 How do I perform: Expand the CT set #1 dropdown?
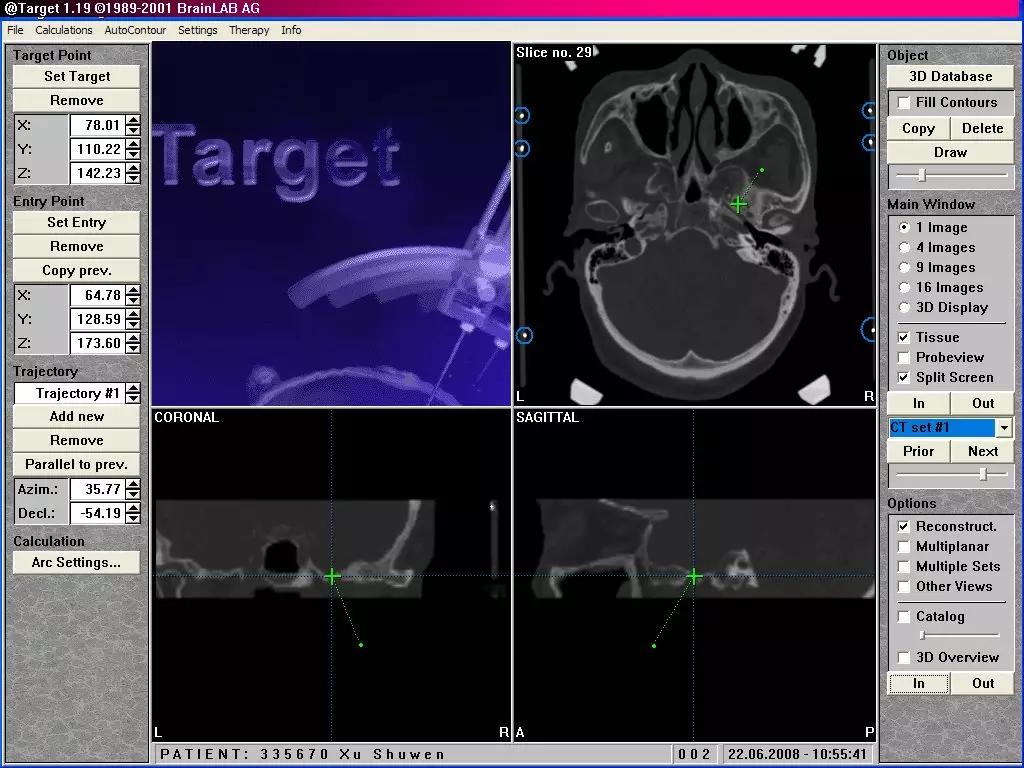pos(1004,428)
